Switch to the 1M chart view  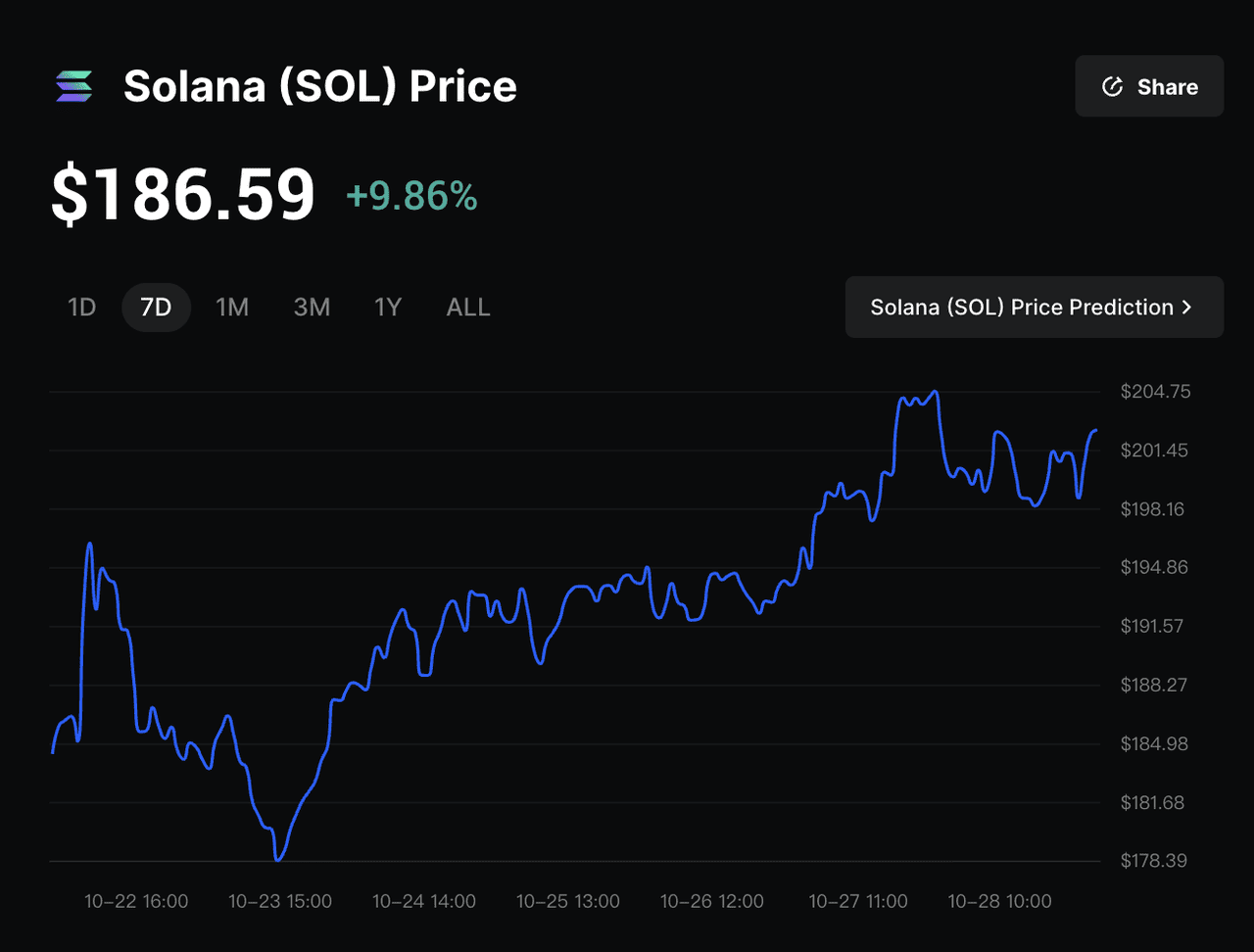click(x=232, y=307)
